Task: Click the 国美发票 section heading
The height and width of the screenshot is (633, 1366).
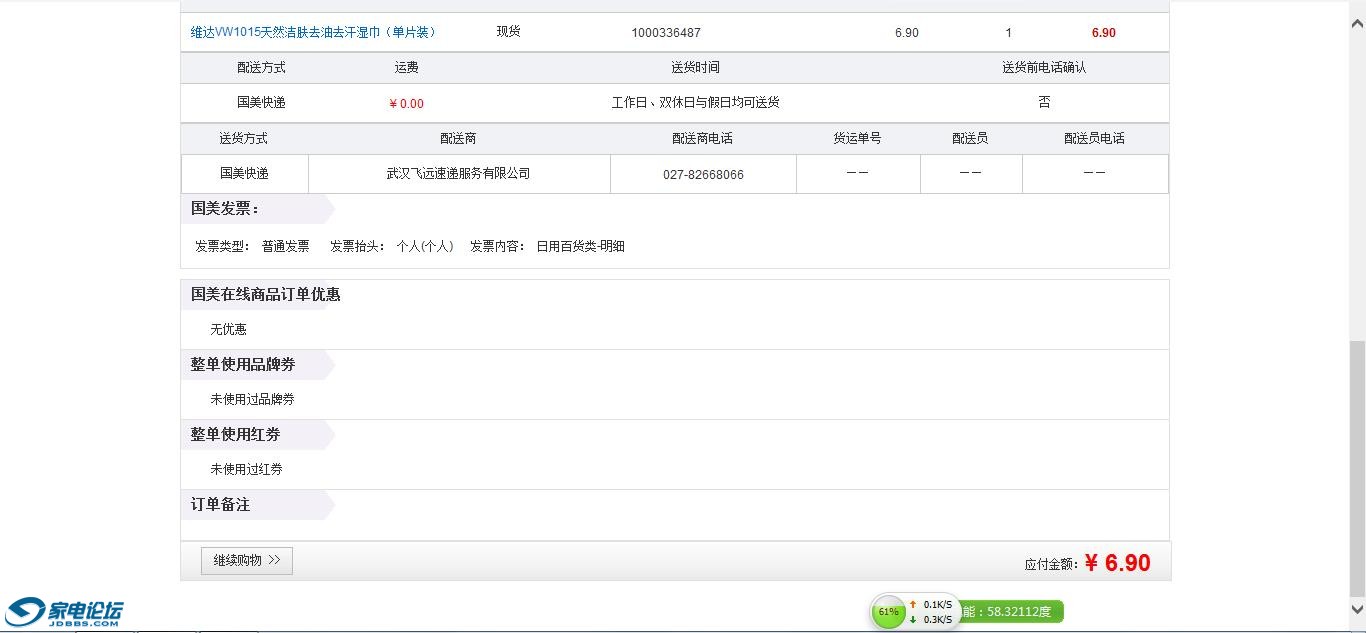Action: [225, 209]
